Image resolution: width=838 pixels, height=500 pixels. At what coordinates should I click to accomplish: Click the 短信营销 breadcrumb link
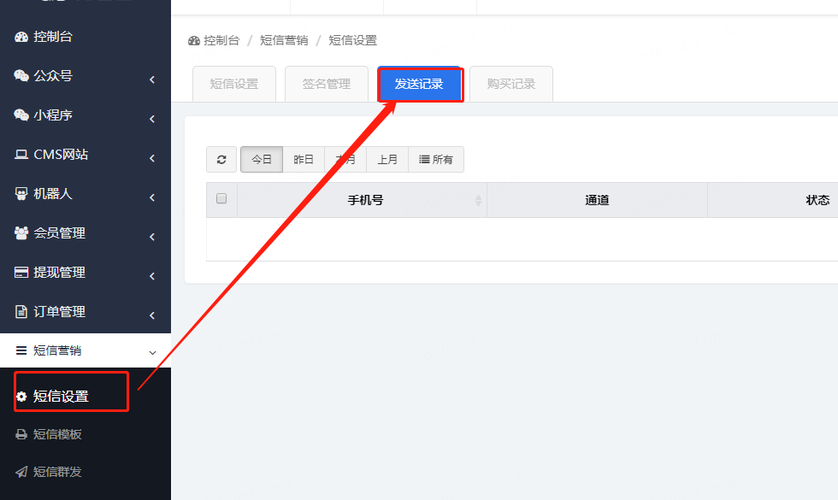coord(284,41)
